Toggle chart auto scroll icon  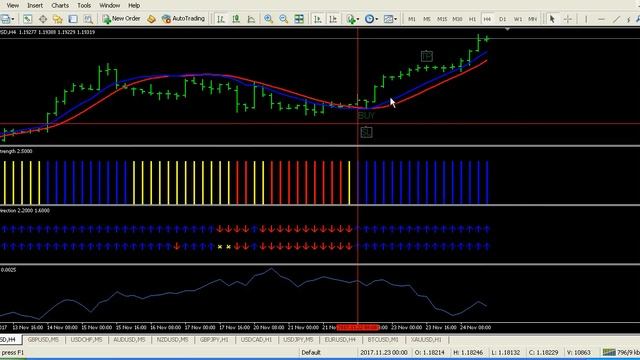coord(318,19)
